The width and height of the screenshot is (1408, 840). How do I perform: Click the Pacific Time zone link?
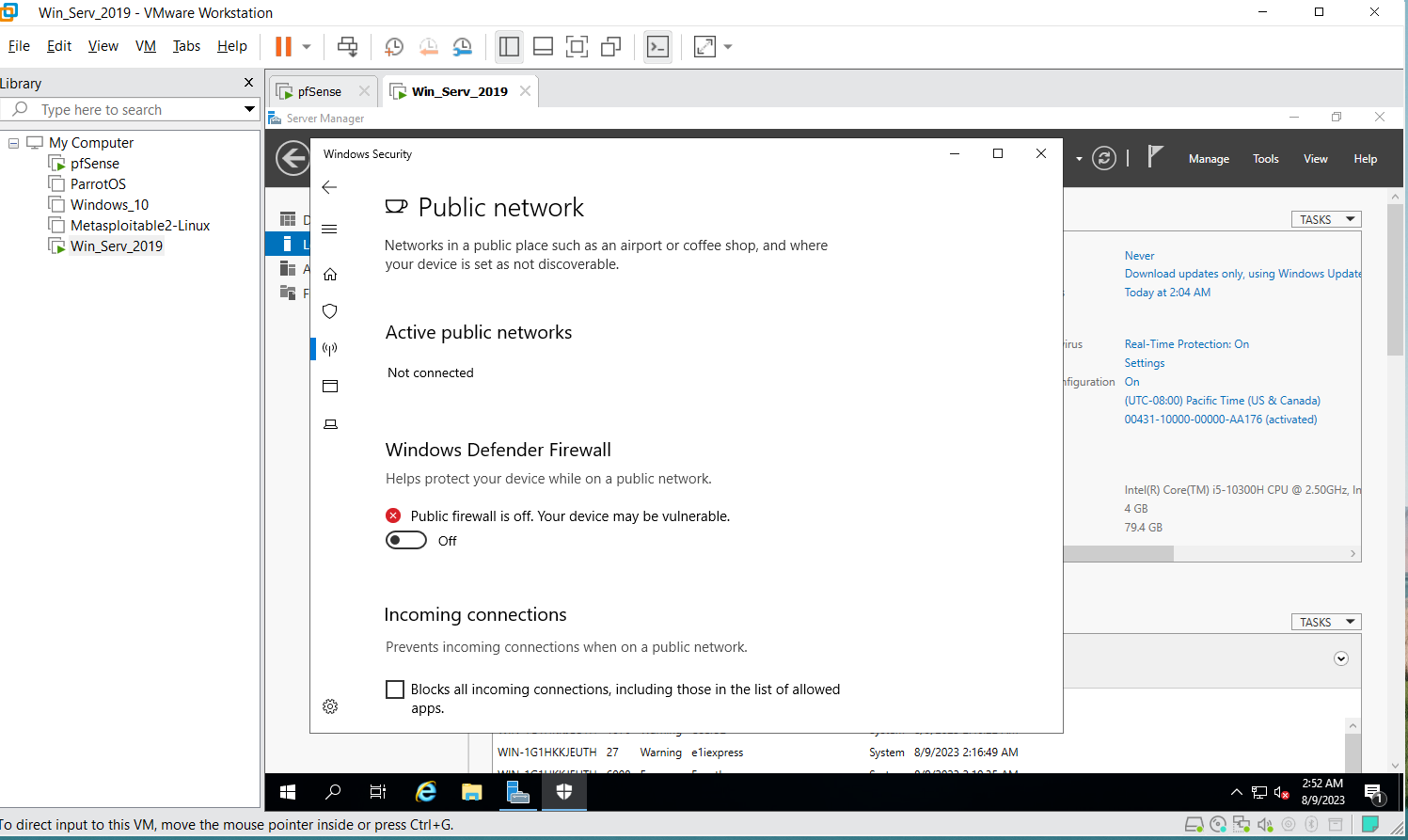pyautogui.click(x=1223, y=401)
